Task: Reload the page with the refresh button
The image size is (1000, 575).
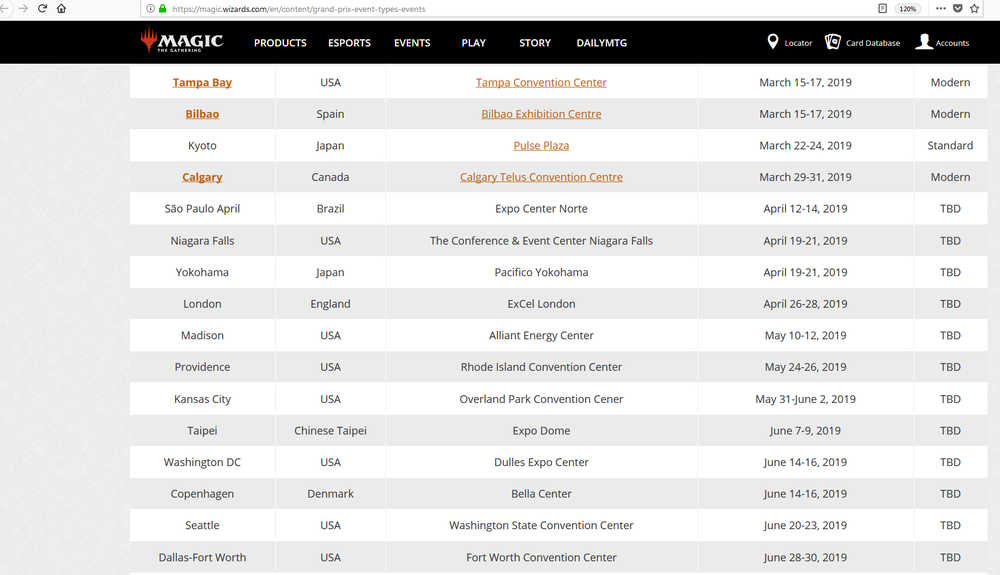Action: (42, 8)
